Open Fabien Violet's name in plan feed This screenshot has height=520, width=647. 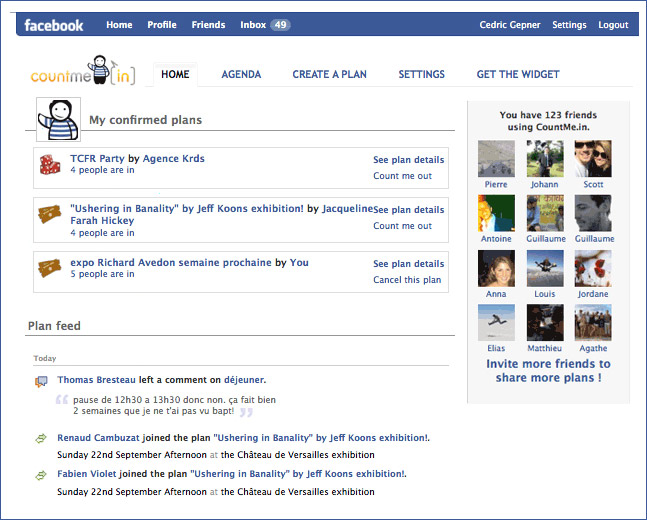87,474
